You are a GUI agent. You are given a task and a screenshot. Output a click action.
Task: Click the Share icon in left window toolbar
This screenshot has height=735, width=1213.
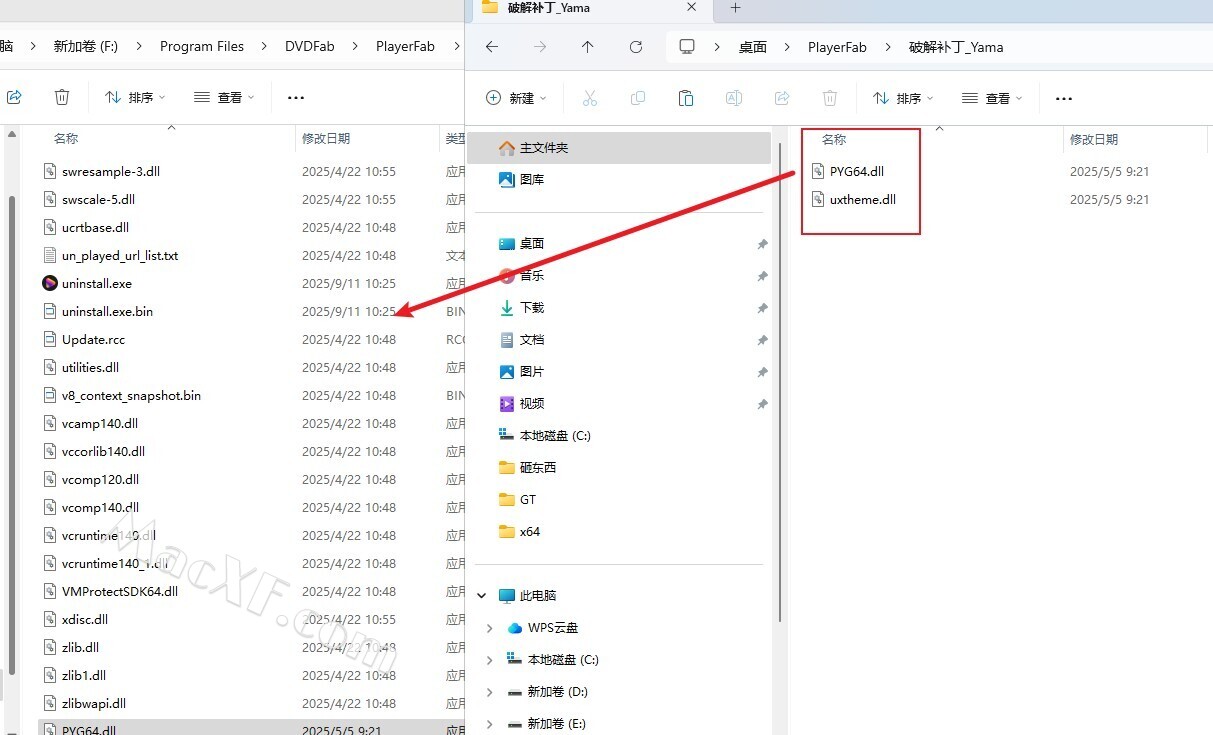pyautogui.click(x=14, y=97)
